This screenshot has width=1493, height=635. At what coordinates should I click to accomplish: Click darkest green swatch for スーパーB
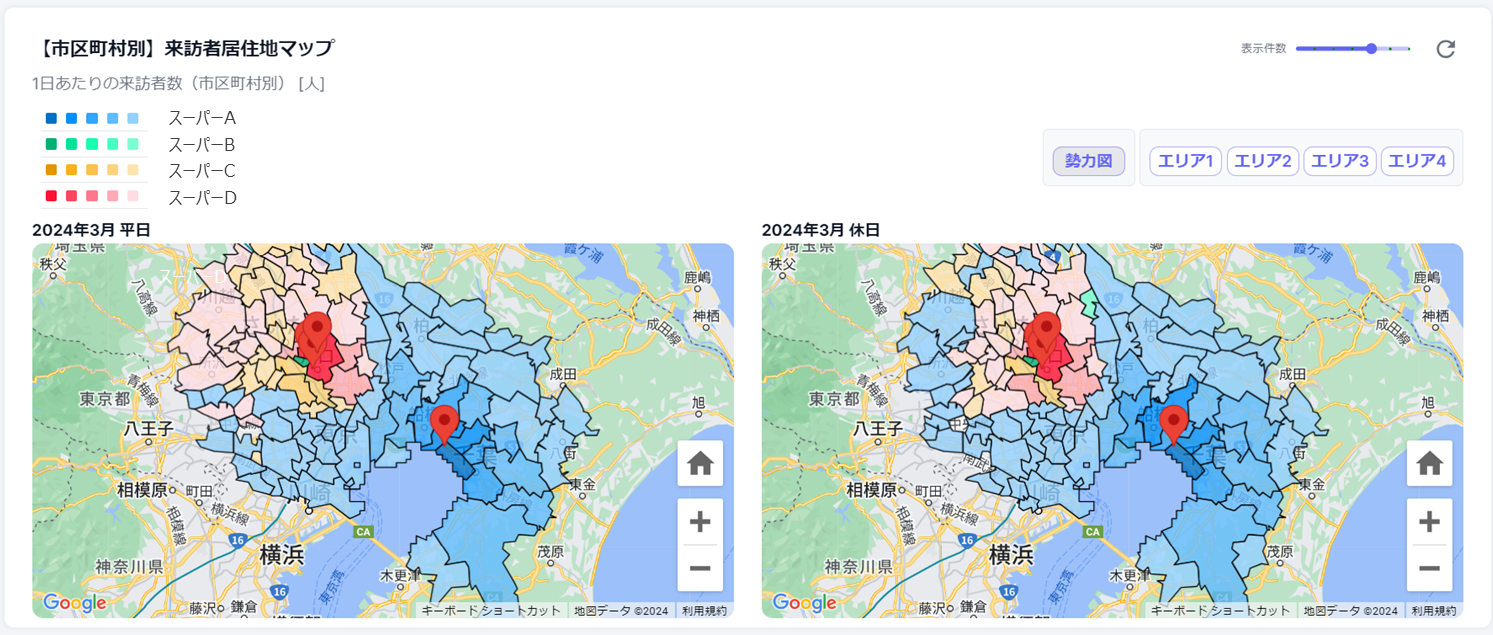[51, 144]
